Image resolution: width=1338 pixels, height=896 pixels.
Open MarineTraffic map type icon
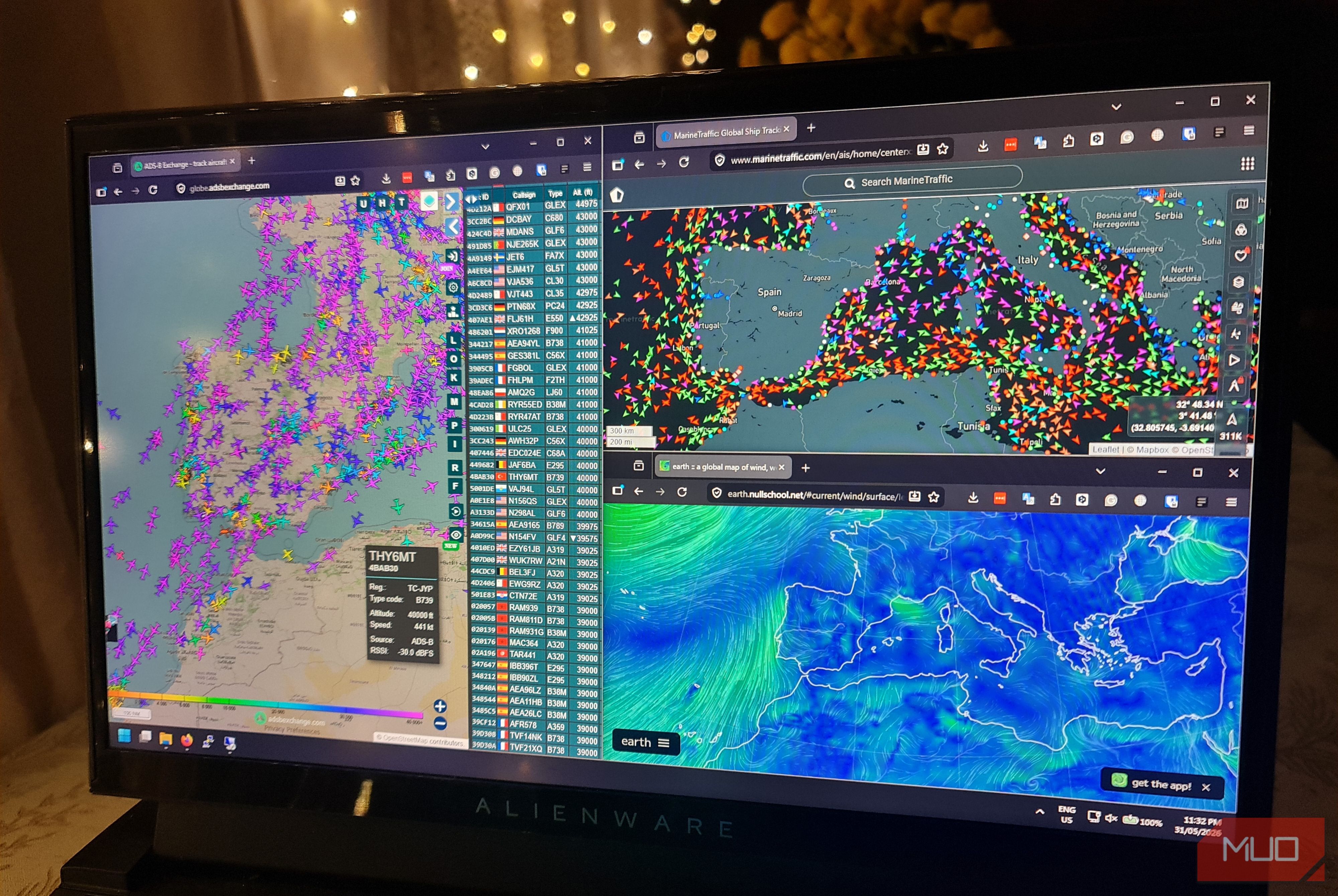click(1242, 203)
